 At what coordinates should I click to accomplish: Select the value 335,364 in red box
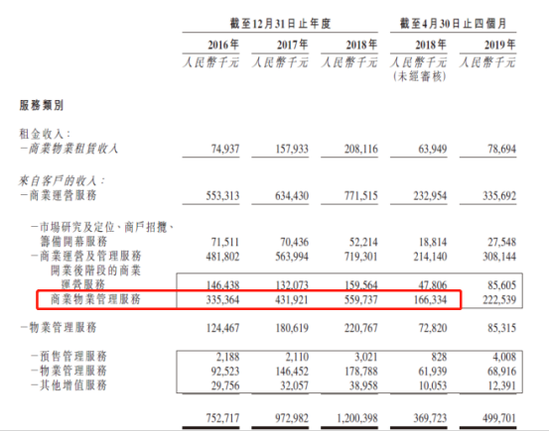(222, 300)
